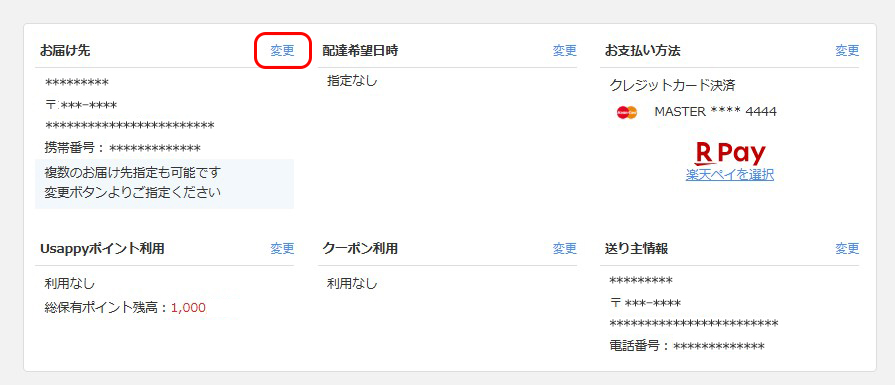Image resolution: width=895 pixels, height=385 pixels.
Task: Click 指定なし under 配達希望日時
Action: point(352,81)
